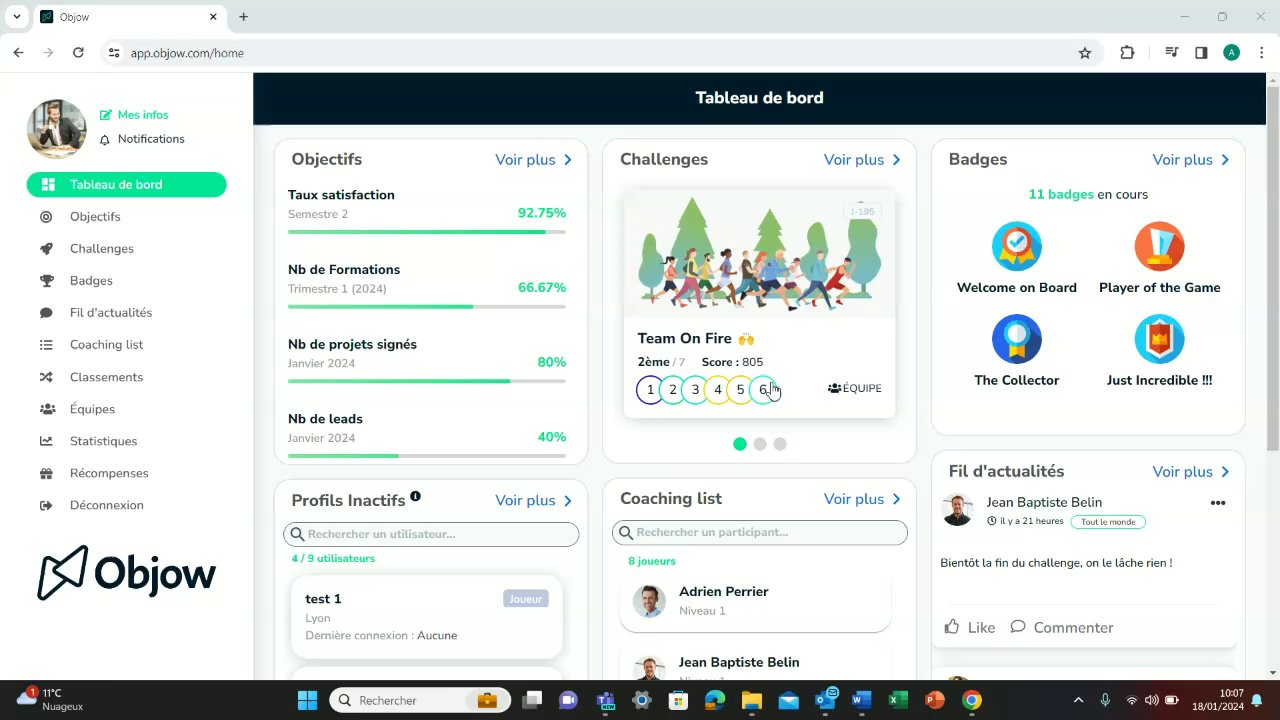Open Adrien Perrier coaching entry

pyautogui.click(x=755, y=601)
